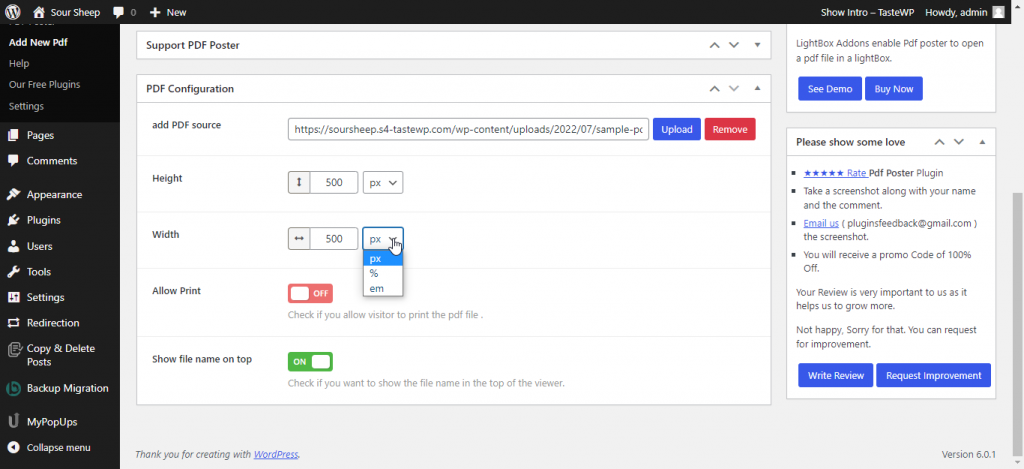Click the Height vertical arrow icon
Image resolution: width=1024 pixels, height=469 pixels.
pyautogui.click(x=299, y=182)
